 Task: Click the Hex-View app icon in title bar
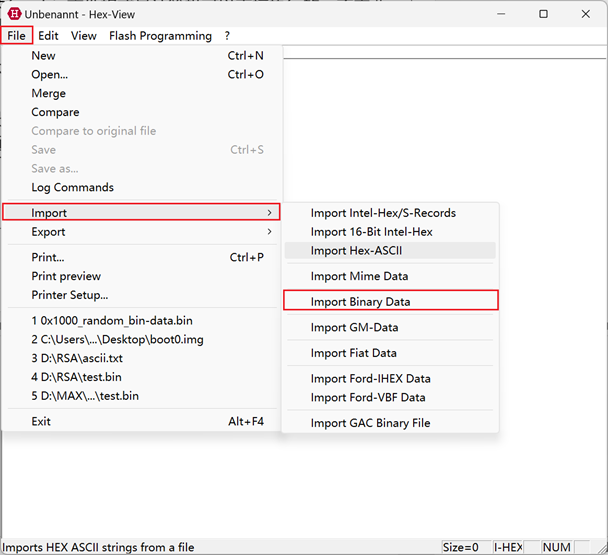pyautogui.click(x=15, y=14)
